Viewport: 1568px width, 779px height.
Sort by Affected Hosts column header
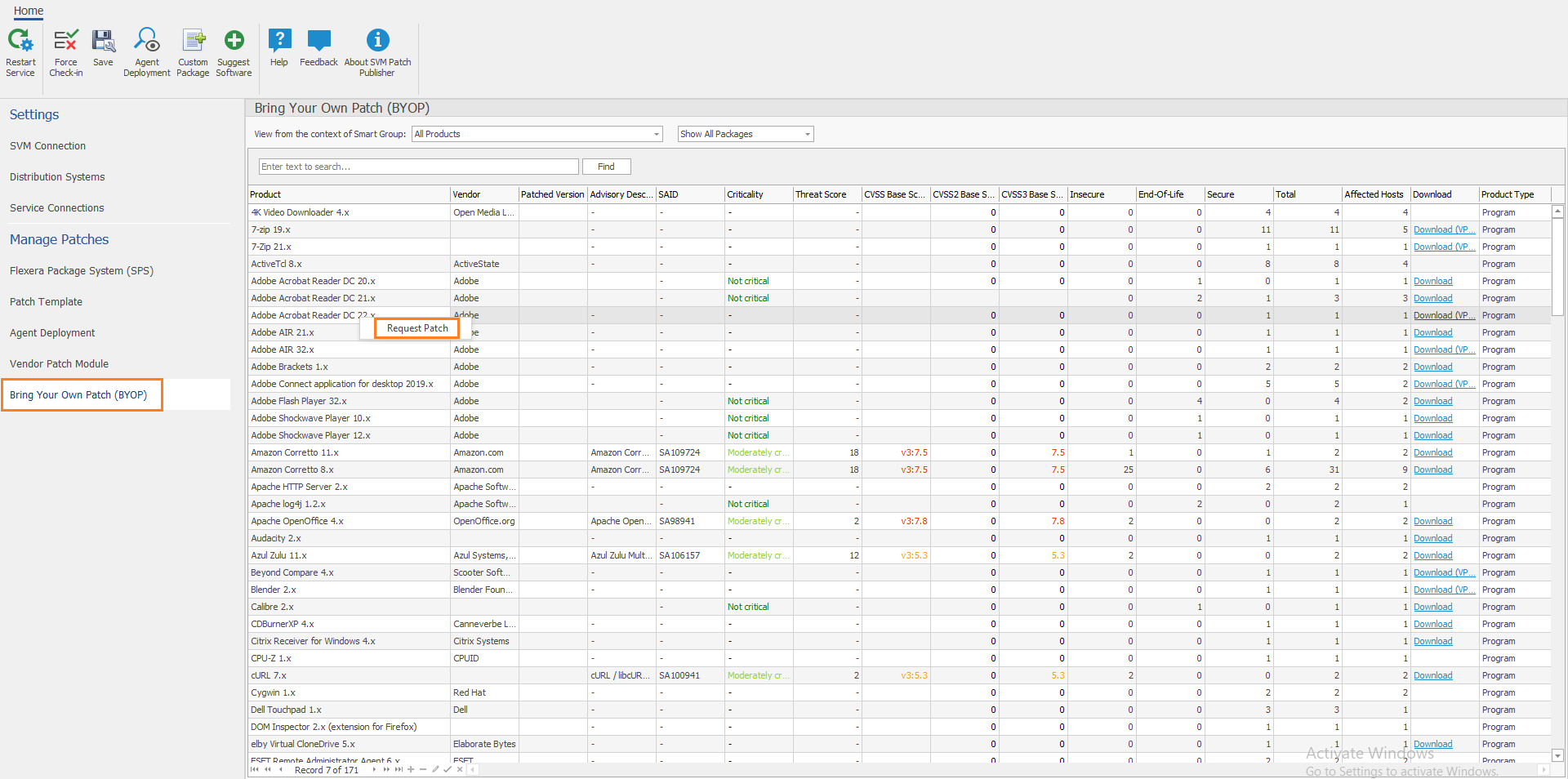[1376, 194]
